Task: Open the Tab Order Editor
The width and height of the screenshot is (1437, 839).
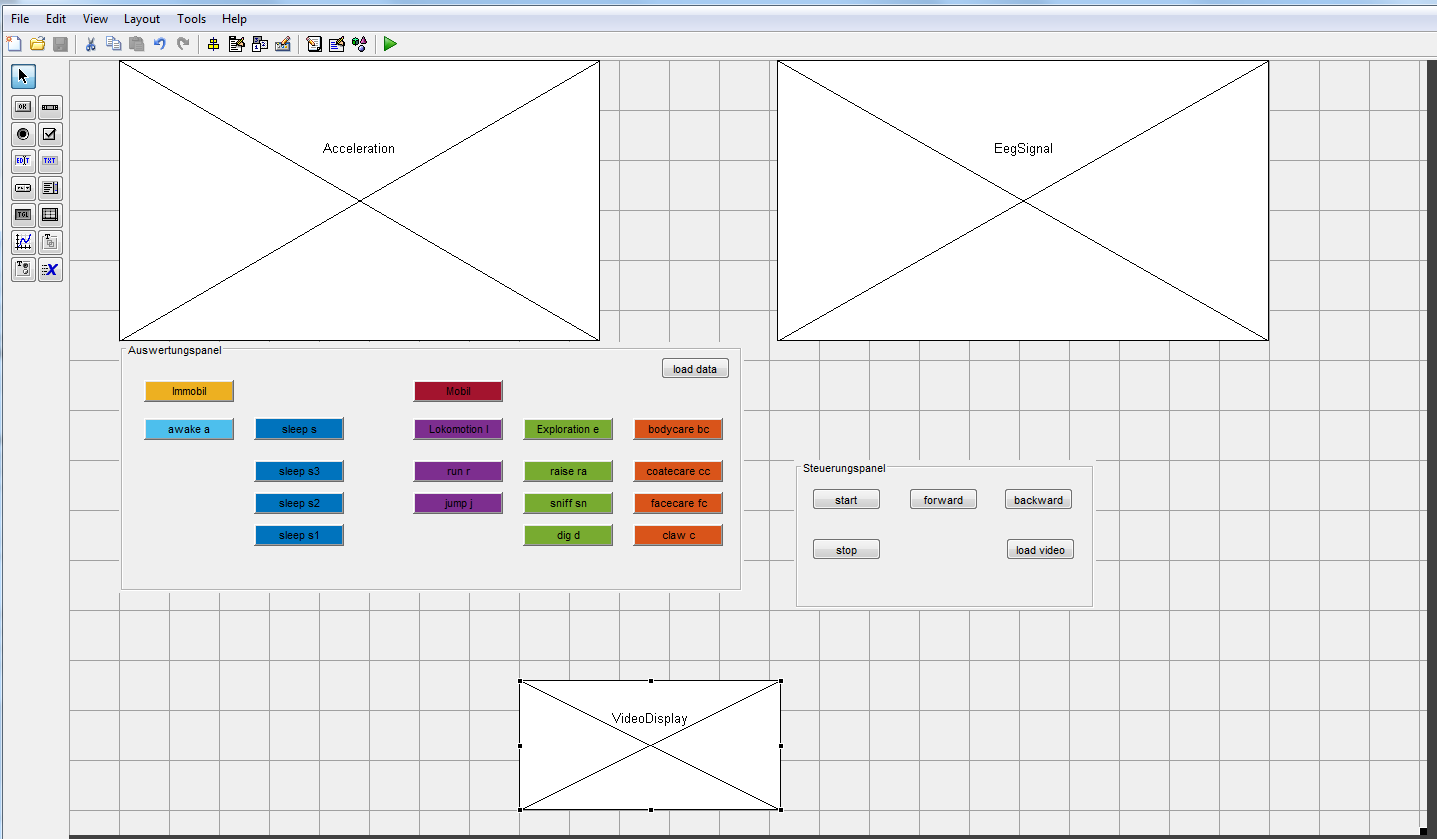Action: [x=260, y=44]
